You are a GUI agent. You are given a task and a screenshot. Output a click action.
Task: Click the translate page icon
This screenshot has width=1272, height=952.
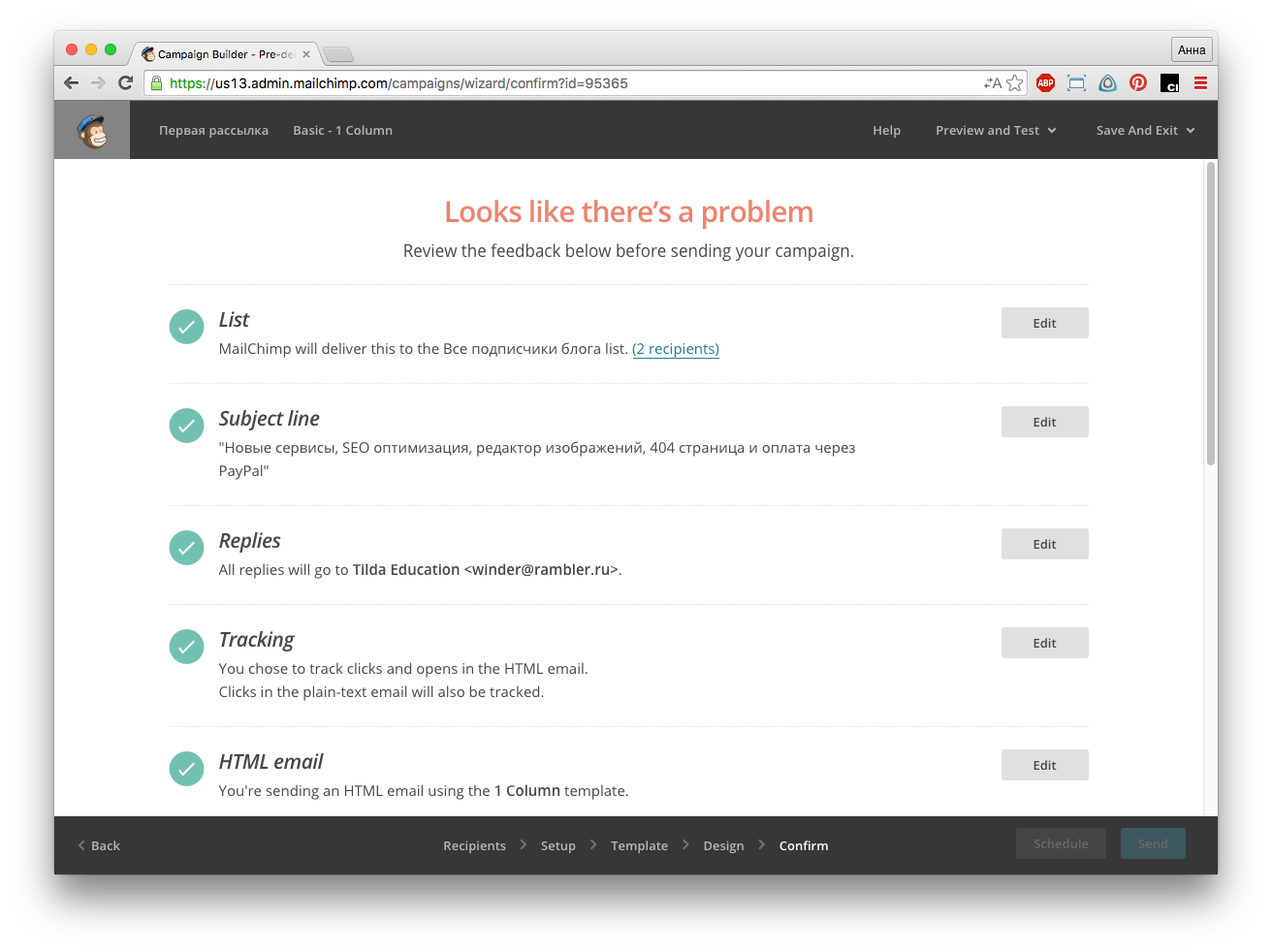click(x=992, y=83)
